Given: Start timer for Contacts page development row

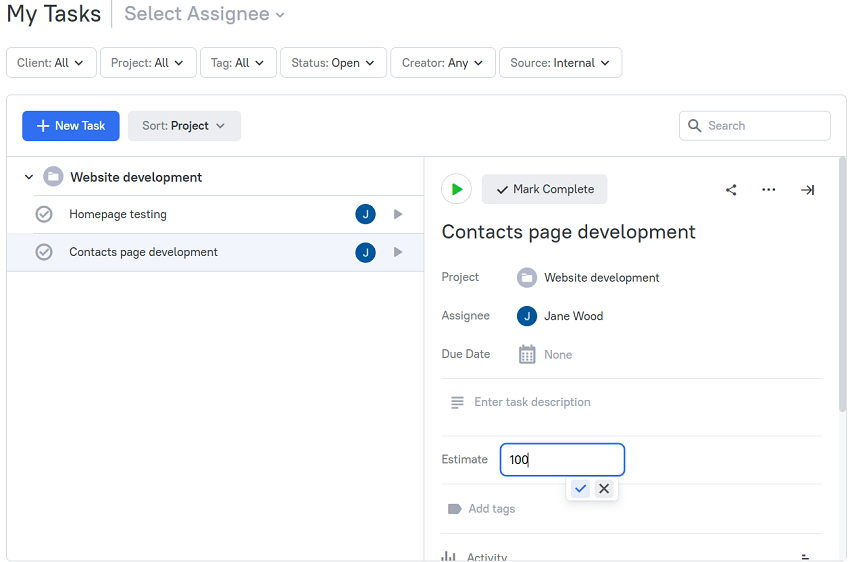Looking at the screenshot, I should click(398, 252).
